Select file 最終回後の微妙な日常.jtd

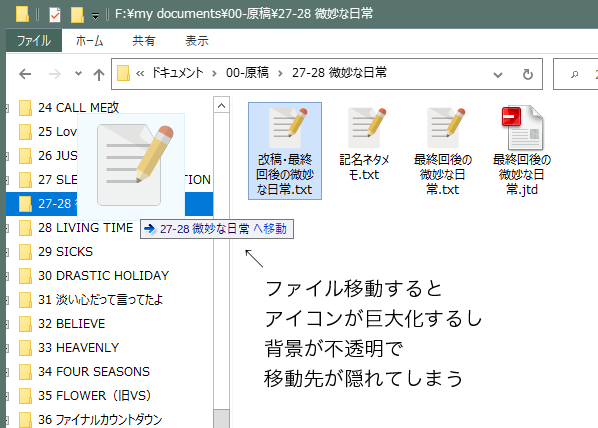click(x=522, y=151)
